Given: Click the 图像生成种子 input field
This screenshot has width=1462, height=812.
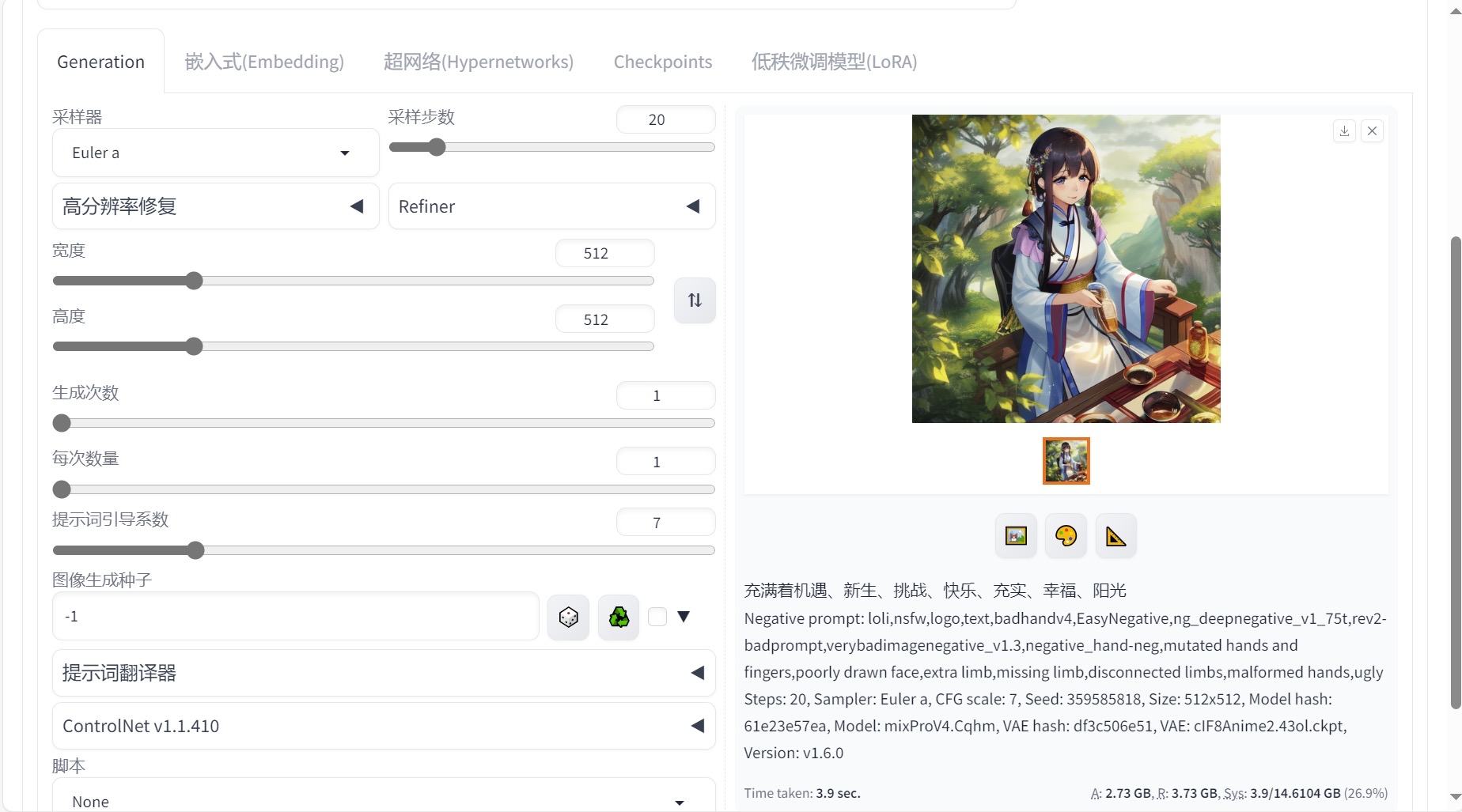Looking at the screenshot, I should tap(295, 616).
